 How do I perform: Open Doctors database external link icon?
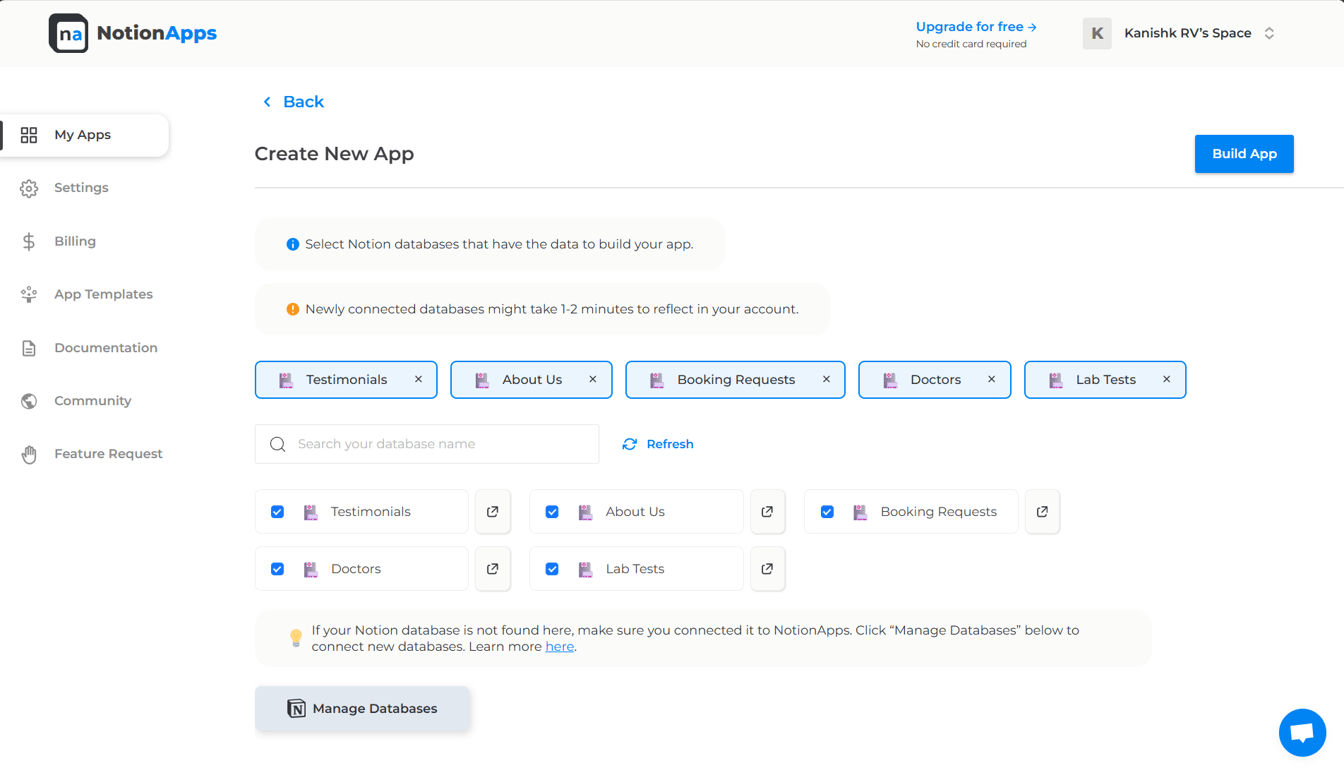point(493,569)
